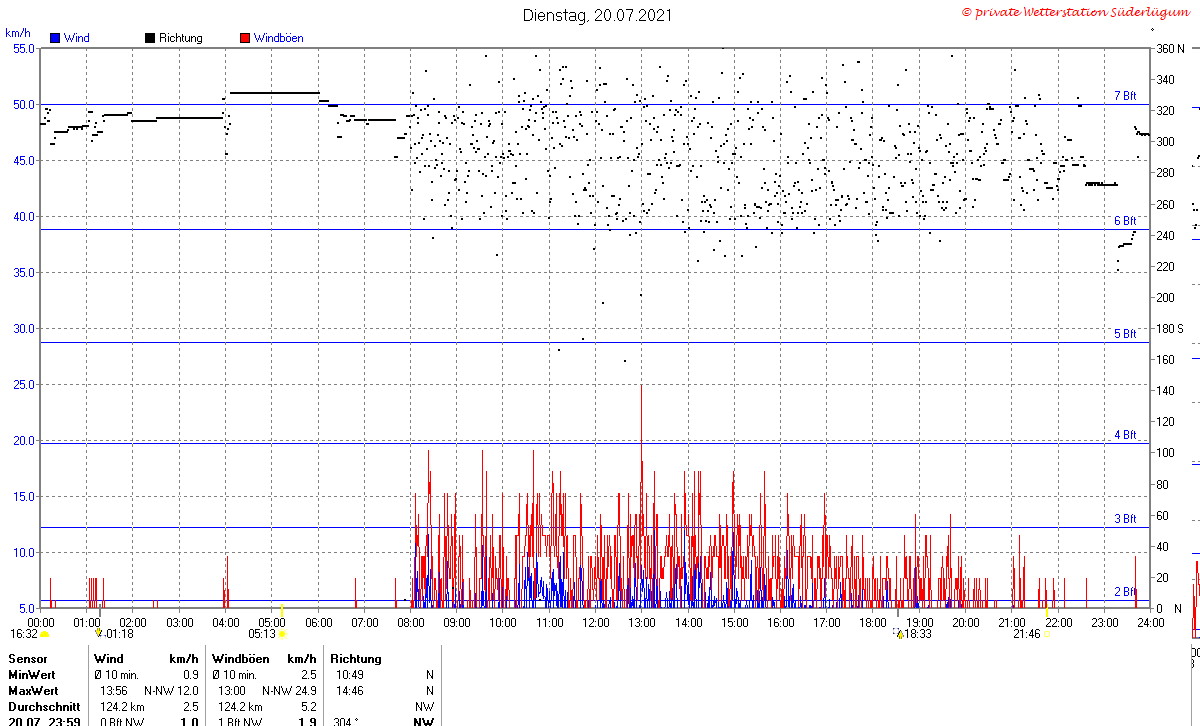Click the yellow icon beside 21:46

click(x=1047, y=634)
